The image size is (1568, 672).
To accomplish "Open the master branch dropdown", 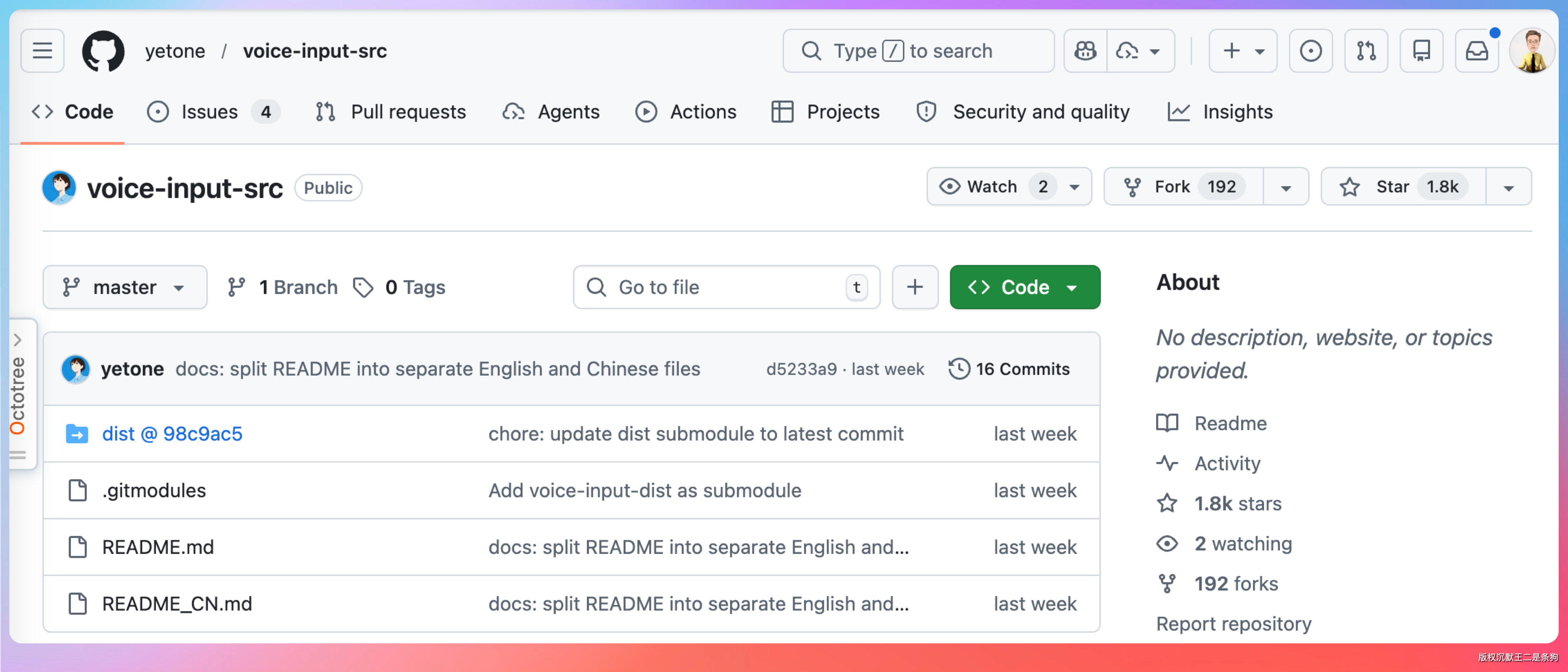I will 124,287.
